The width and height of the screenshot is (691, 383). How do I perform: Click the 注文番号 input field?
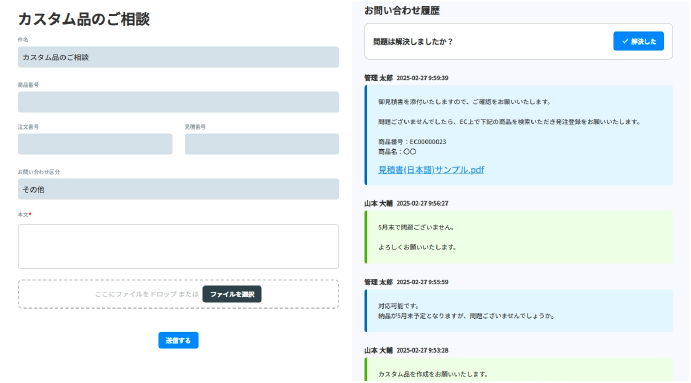coord(95,144)
